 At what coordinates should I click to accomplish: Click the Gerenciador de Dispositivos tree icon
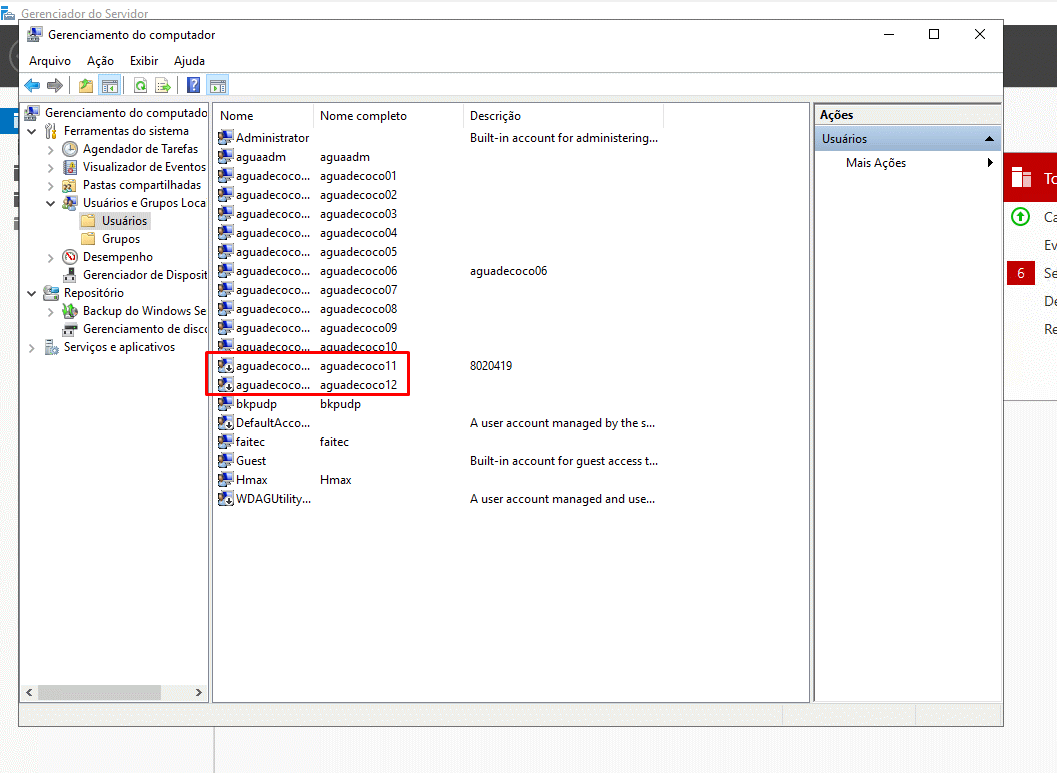click(70, 275)
